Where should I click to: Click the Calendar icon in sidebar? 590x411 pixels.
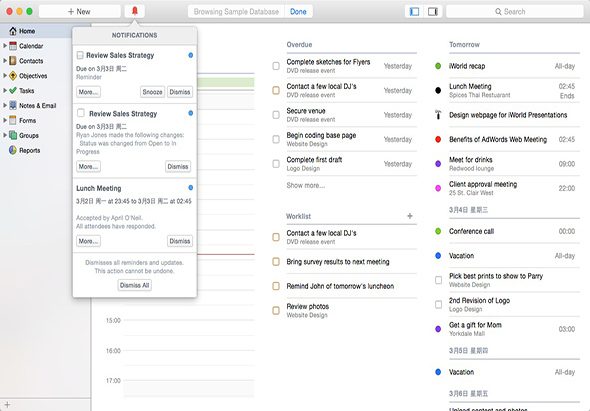pyautogui.click(x=13, y=46)
